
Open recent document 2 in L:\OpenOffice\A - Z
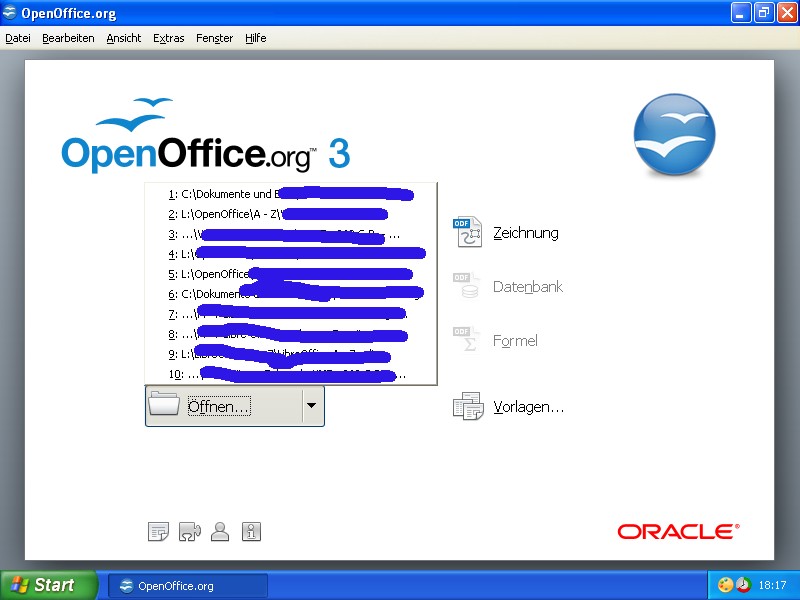point(291,214)
